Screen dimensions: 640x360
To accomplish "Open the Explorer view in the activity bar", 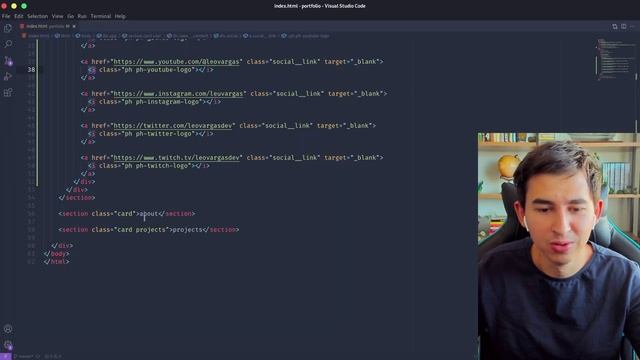I will (8, 28).
